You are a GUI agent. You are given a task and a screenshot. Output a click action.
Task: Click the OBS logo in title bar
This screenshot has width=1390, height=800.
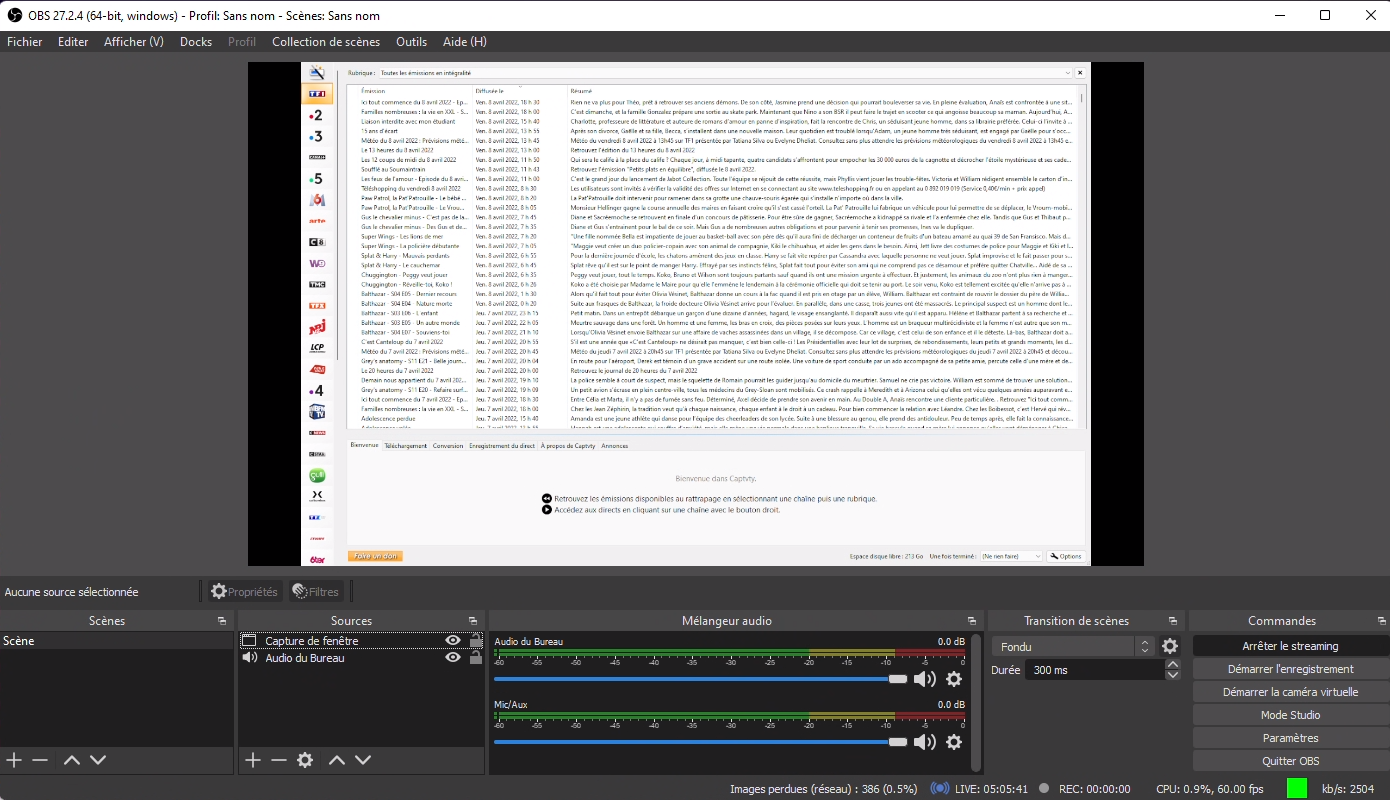(x=15, y=15)
